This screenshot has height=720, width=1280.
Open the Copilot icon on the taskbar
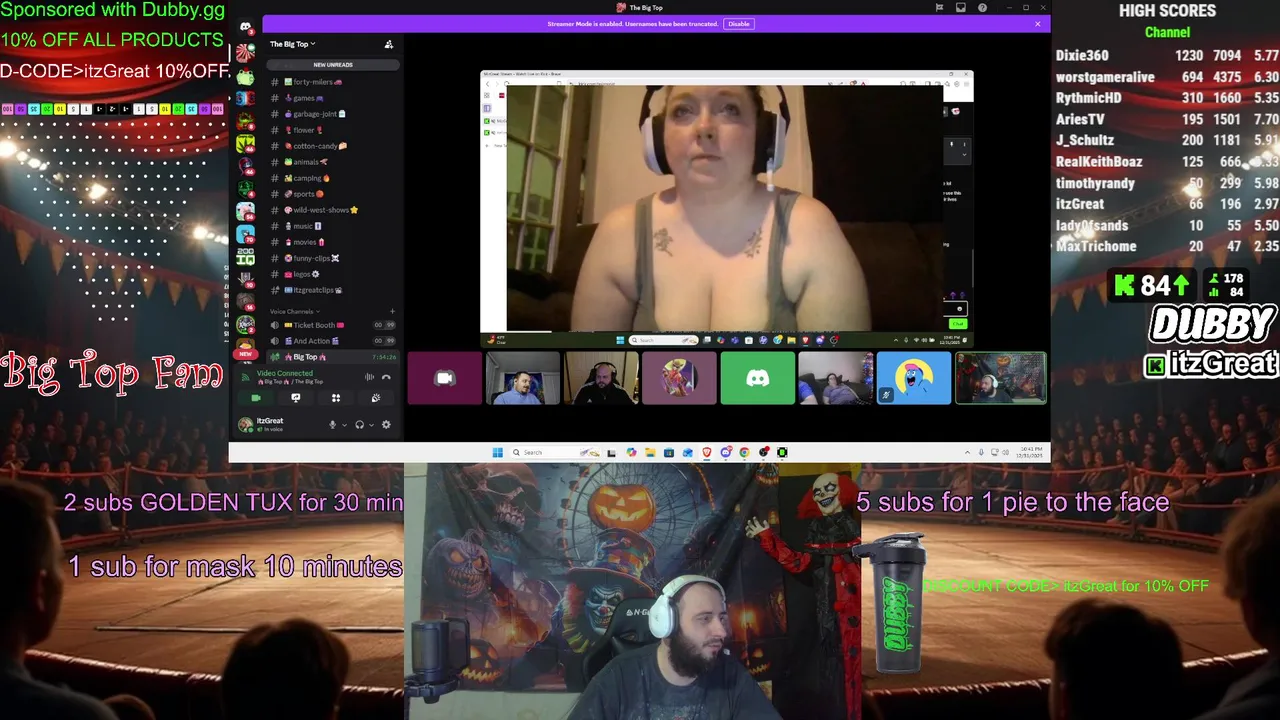631,452
